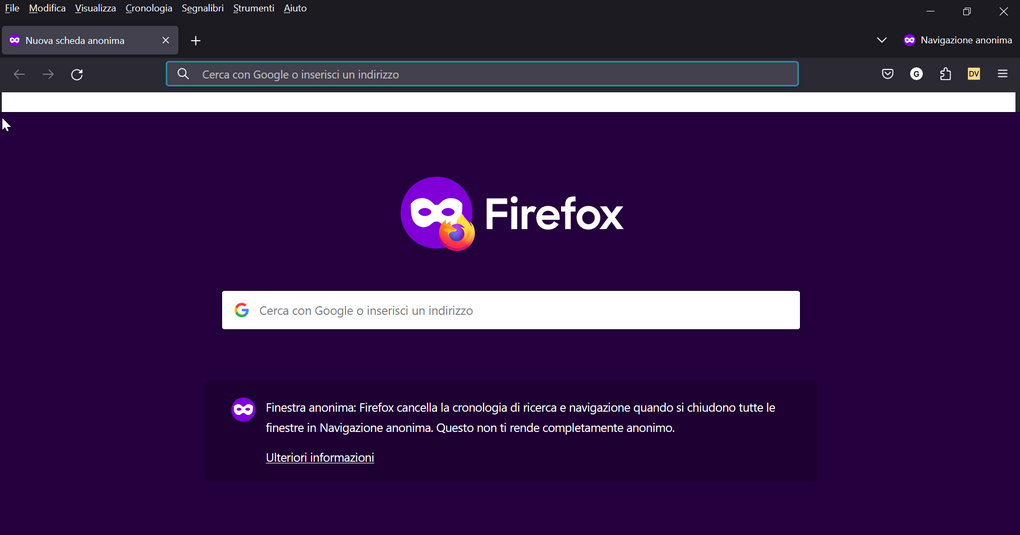
Task: Go back with the back arrow
Action: [20, 74]
